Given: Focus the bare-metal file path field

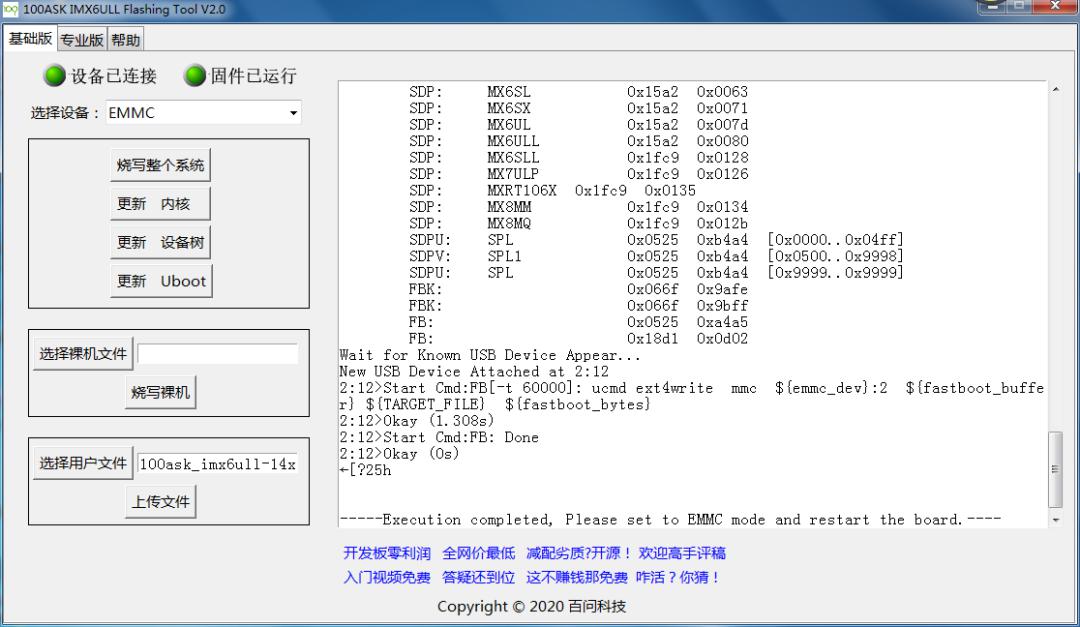Looking at the screenshot, I should (x=218, y=354).
